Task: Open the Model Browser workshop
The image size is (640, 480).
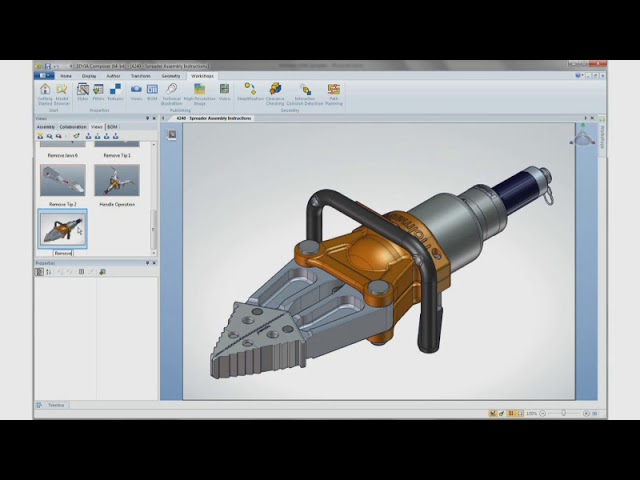Action: pos(62,94)
